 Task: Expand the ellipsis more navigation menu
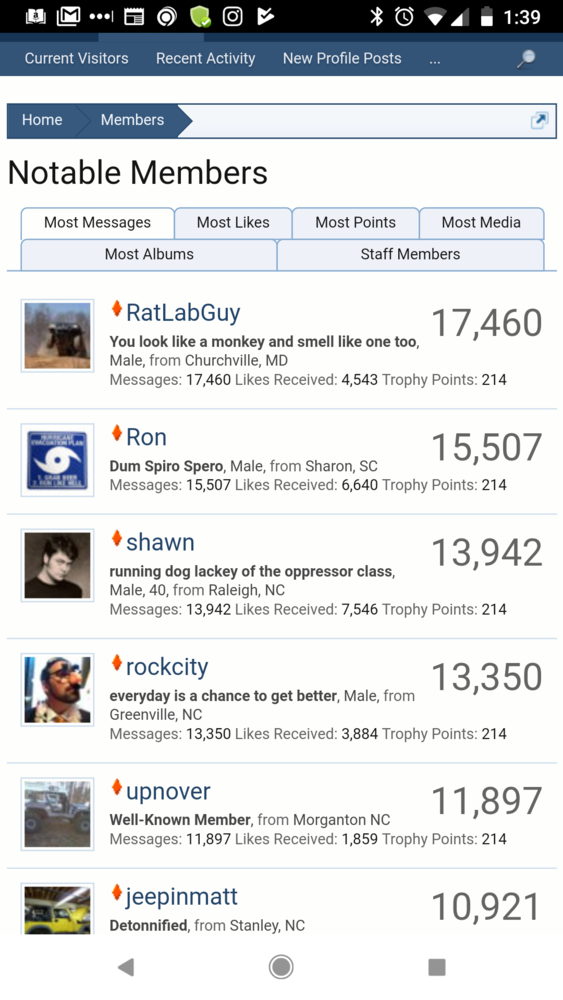click(435, 59)
